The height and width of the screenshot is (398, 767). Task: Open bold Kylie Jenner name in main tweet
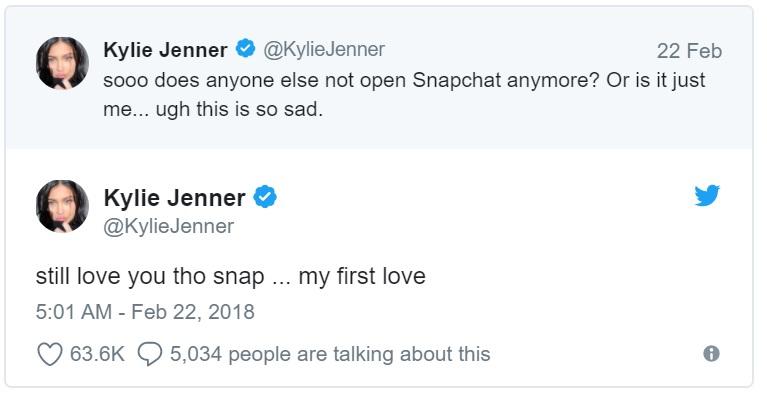point(175,198)
